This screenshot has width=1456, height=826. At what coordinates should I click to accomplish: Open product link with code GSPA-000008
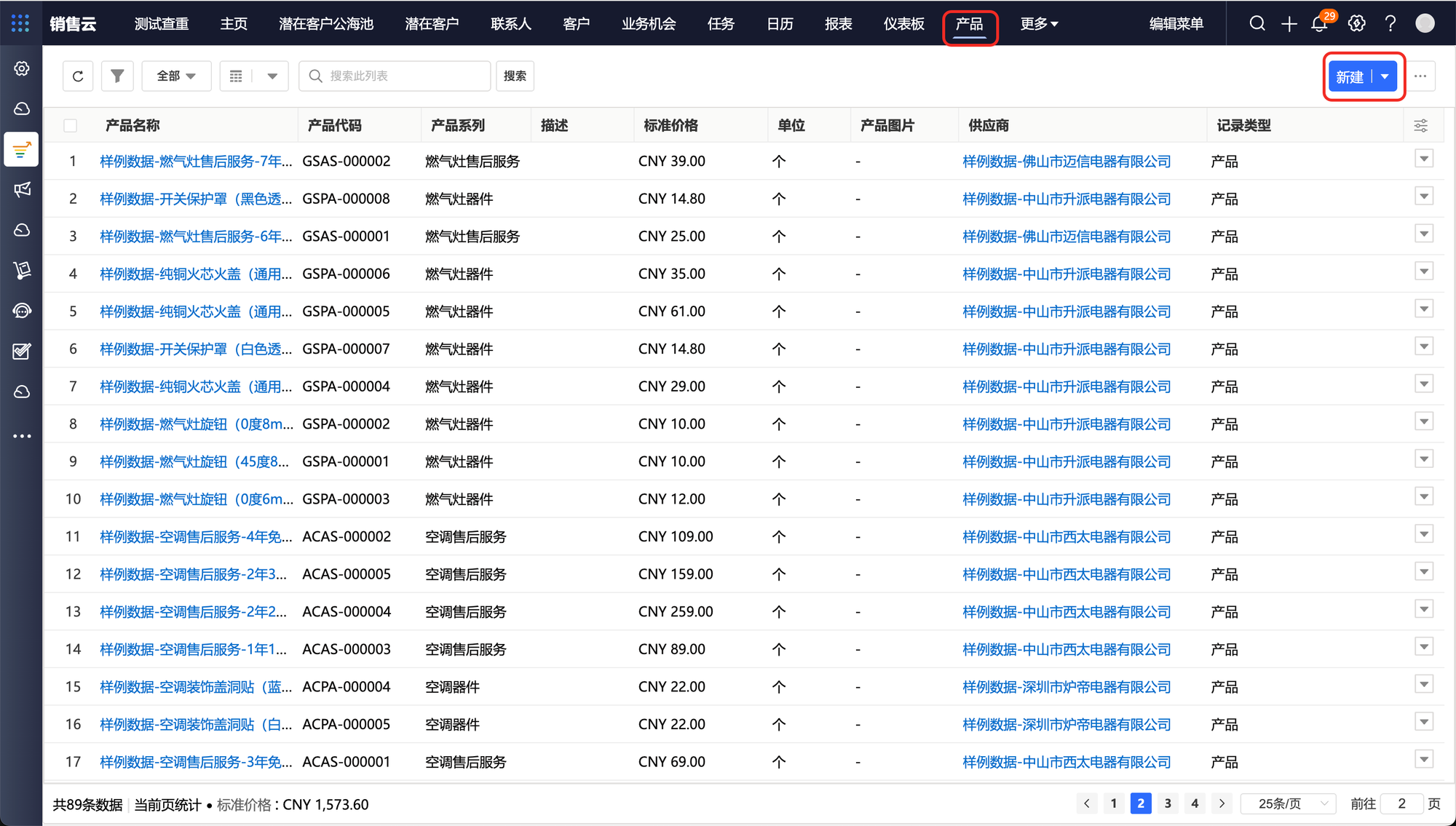[195, 199]
